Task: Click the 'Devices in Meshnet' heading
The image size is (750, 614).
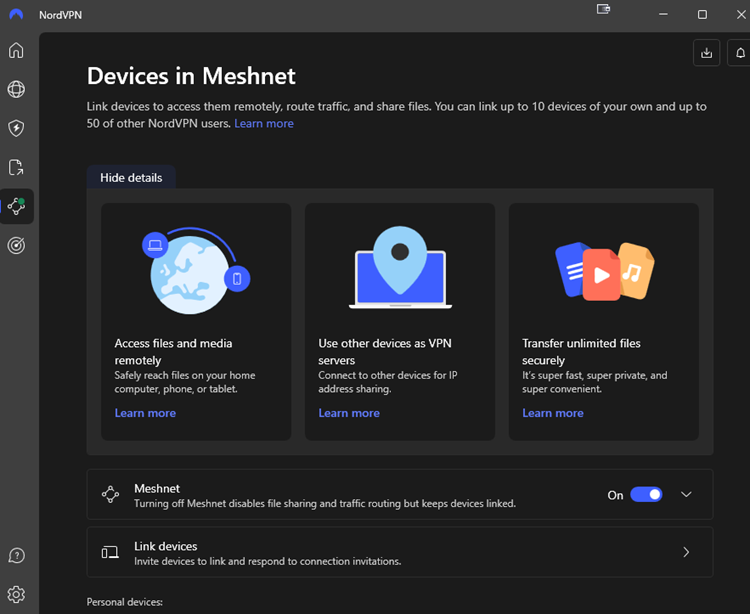Action: tap(191, 76)
